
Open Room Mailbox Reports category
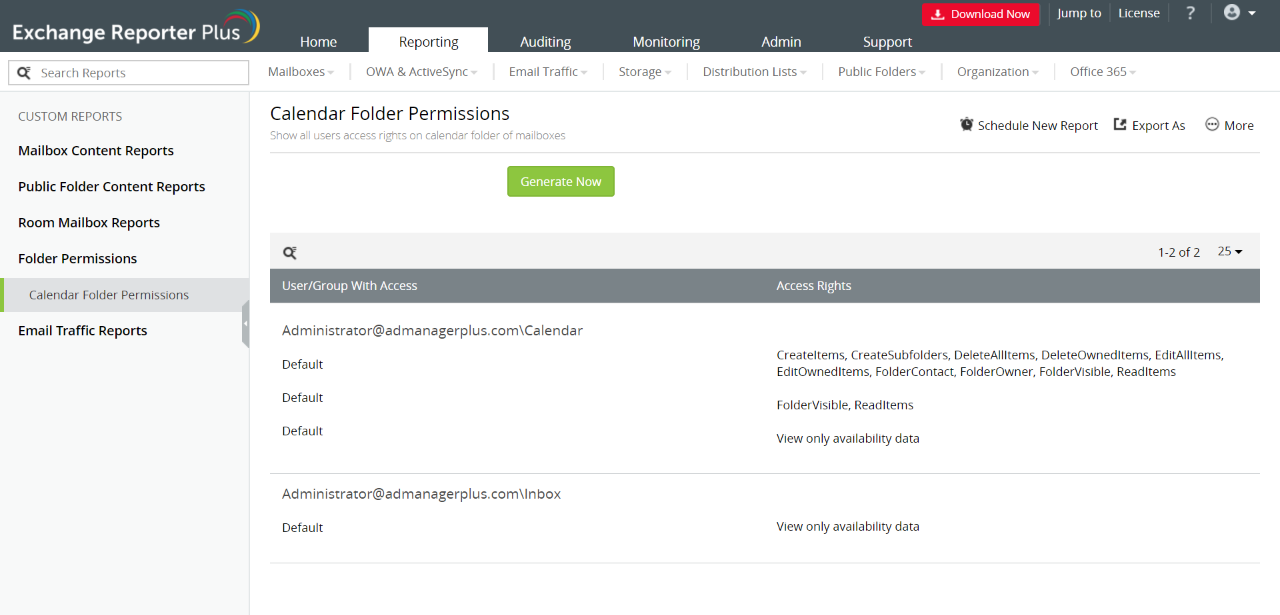89,223
